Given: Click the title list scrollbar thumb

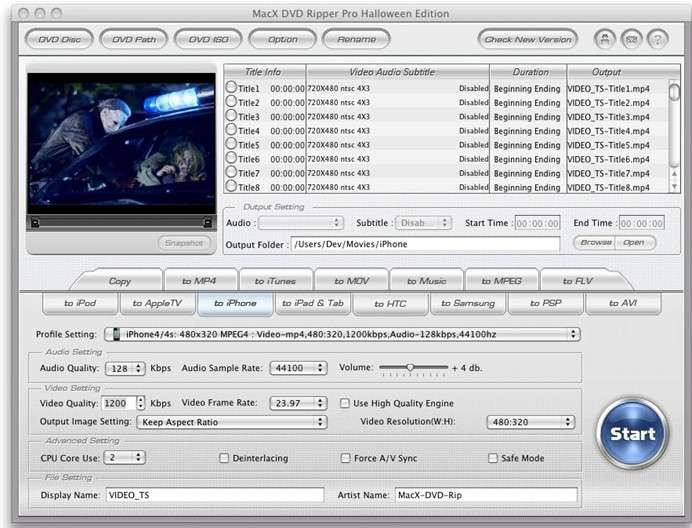Looking at the screenshot, I should pos(674,91).
